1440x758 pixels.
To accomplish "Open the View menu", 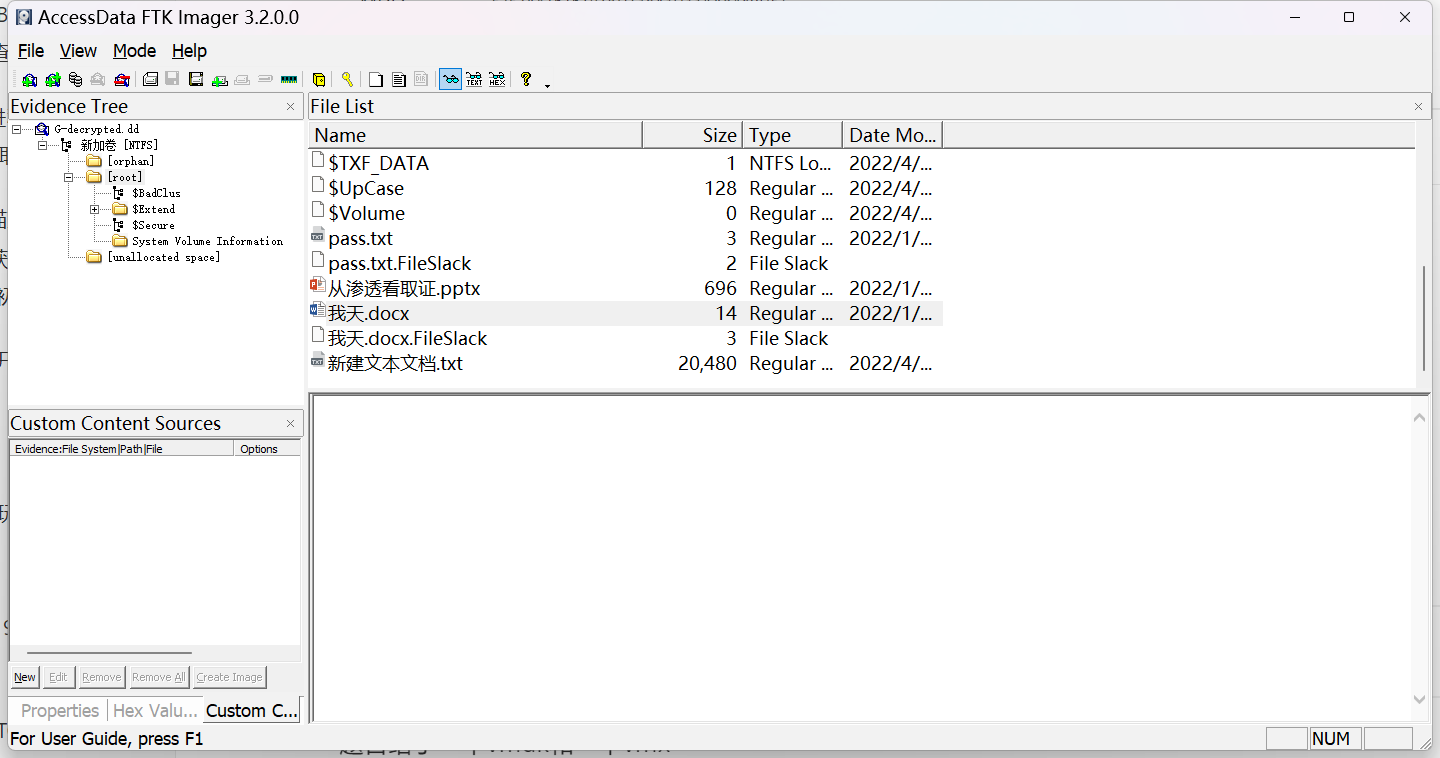I will click(78, 51).
